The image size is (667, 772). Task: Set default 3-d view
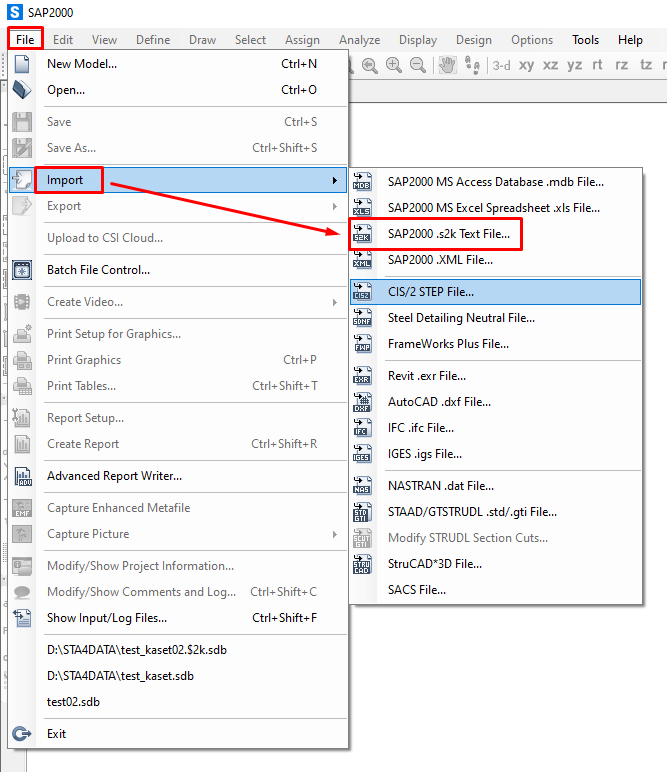coord(502,65)
